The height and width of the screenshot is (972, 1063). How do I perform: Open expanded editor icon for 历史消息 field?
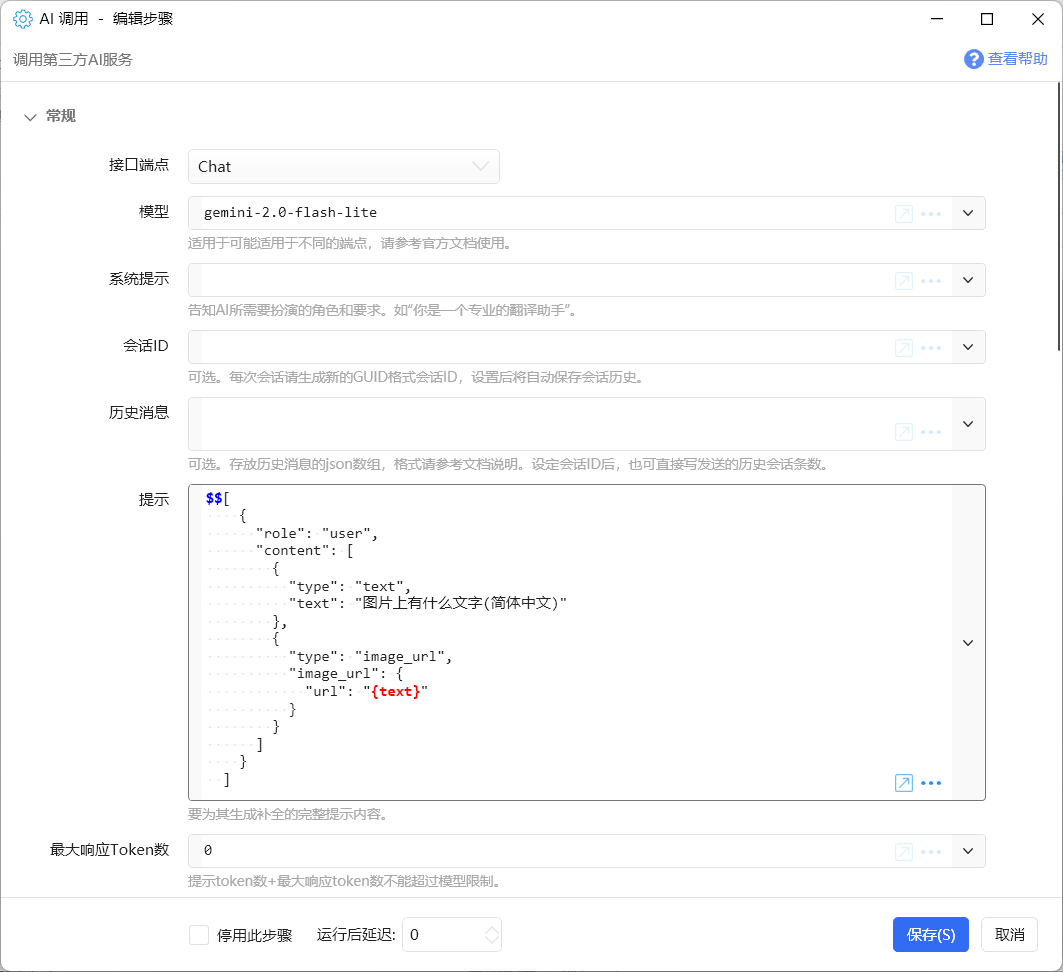(904, 432)
